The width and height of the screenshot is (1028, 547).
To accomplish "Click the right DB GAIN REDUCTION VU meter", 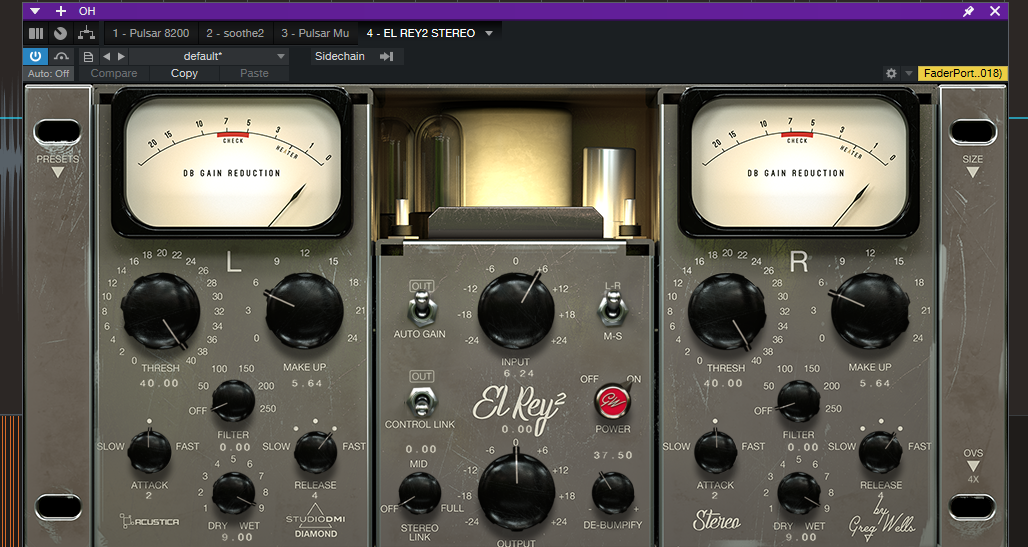I will (799, 162).
